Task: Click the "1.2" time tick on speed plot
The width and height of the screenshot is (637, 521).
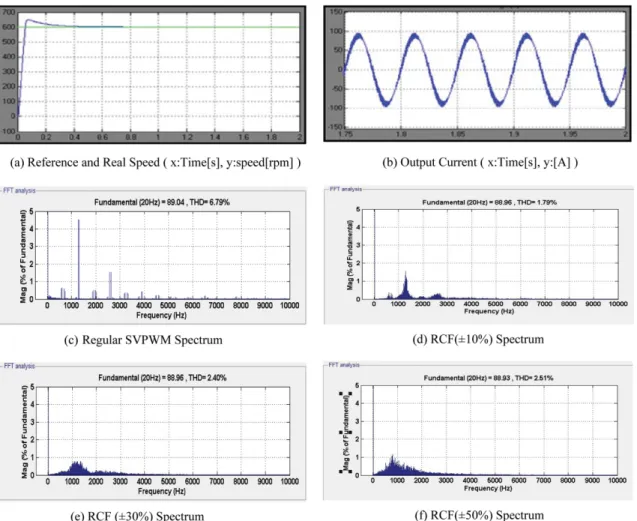Action: (186, 137)
